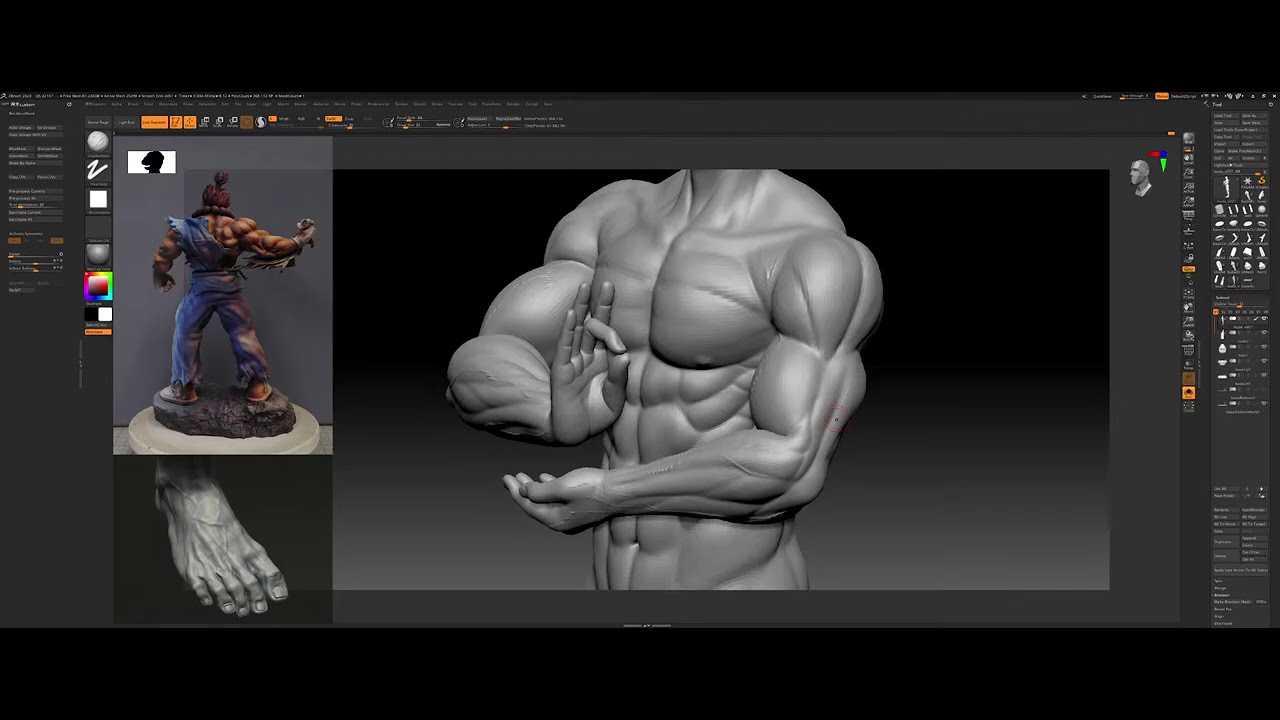This screenshot has width=1280, height=720.
Task: Click the head camera view orientation widget
Action: pyautogui.click(x=1140, y=177)
